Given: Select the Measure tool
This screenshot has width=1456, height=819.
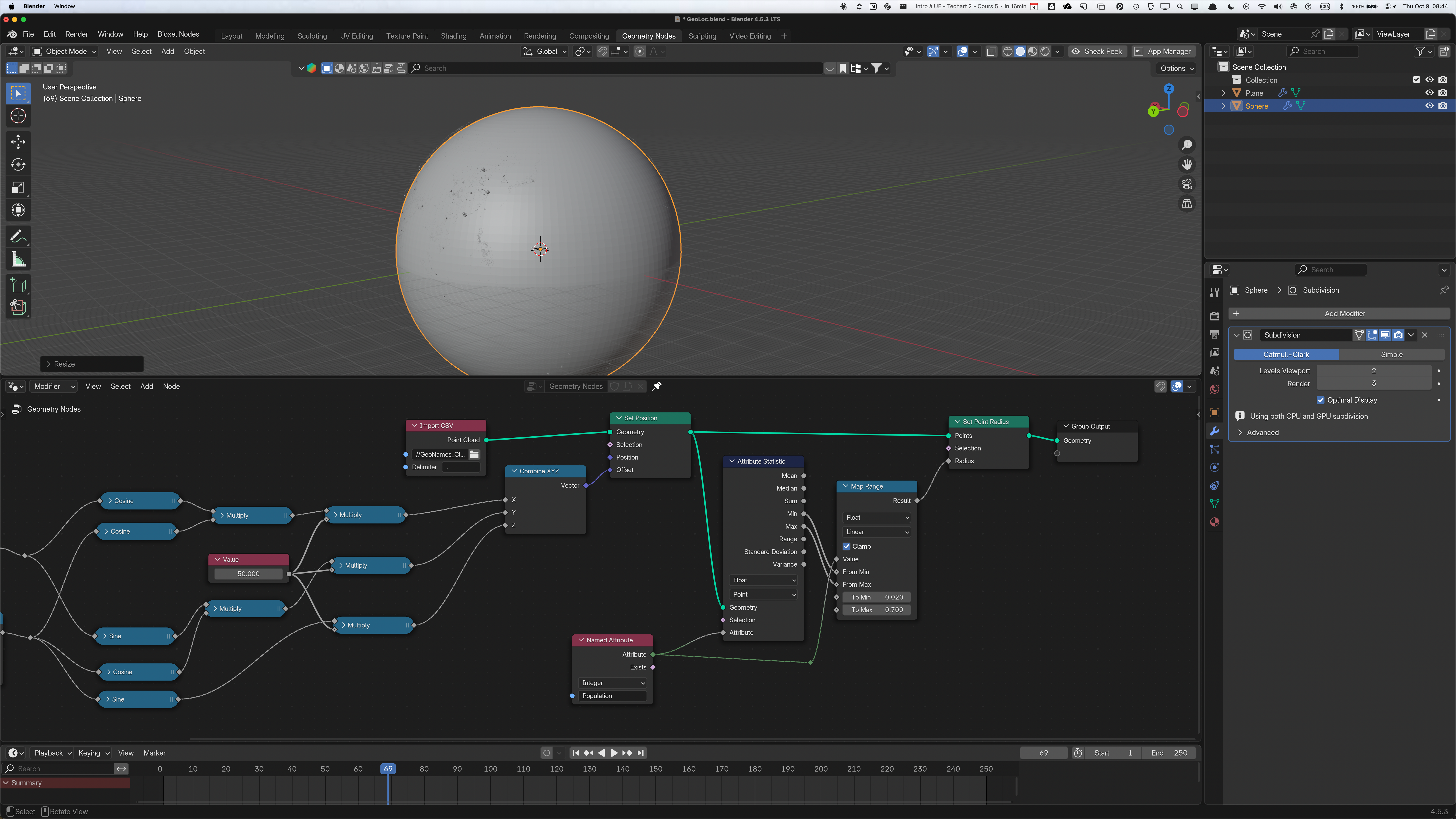Looking at the screenshot, I should 18,259.
